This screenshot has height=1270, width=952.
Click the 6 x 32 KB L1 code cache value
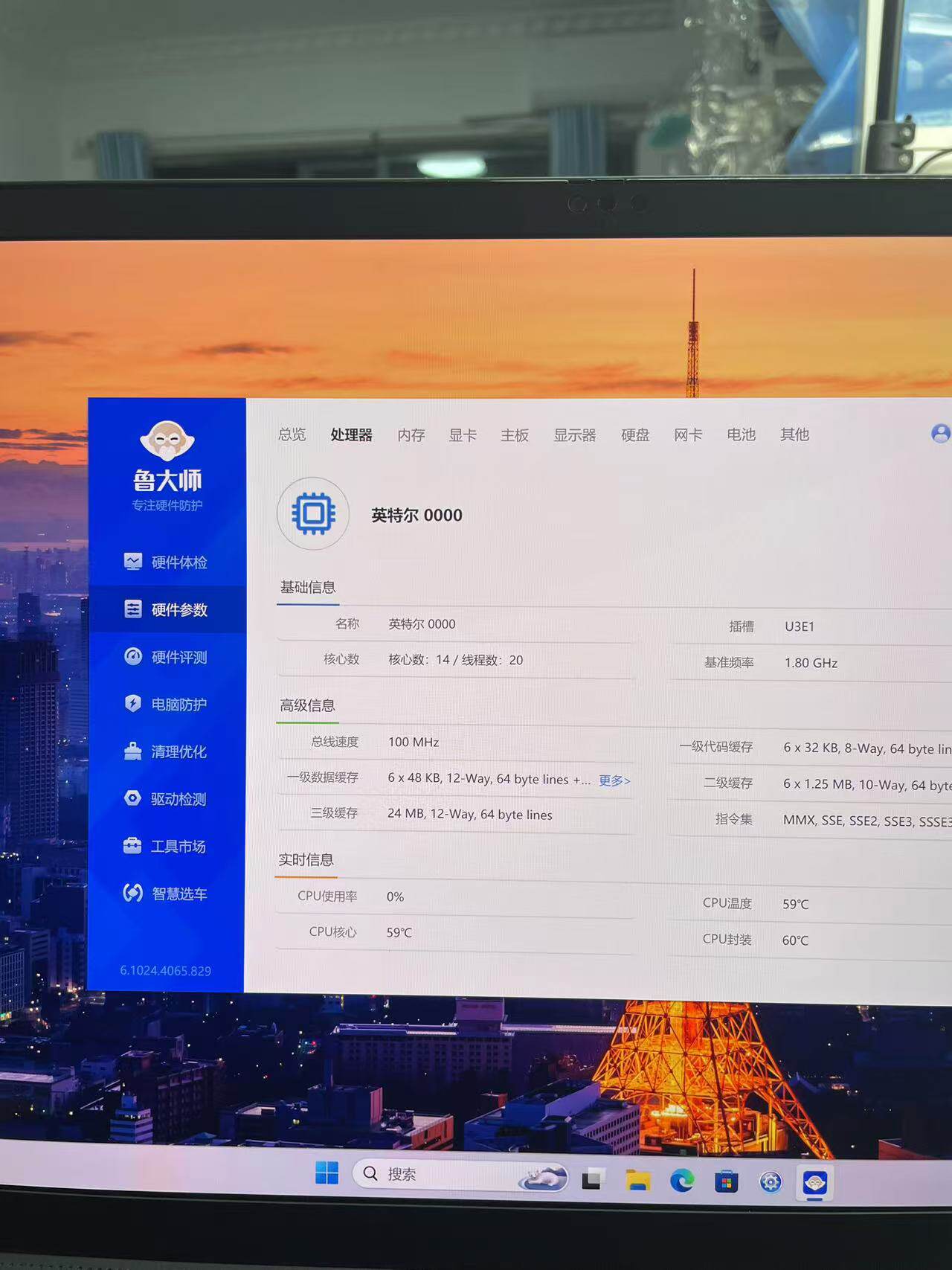tap(867, 748)
